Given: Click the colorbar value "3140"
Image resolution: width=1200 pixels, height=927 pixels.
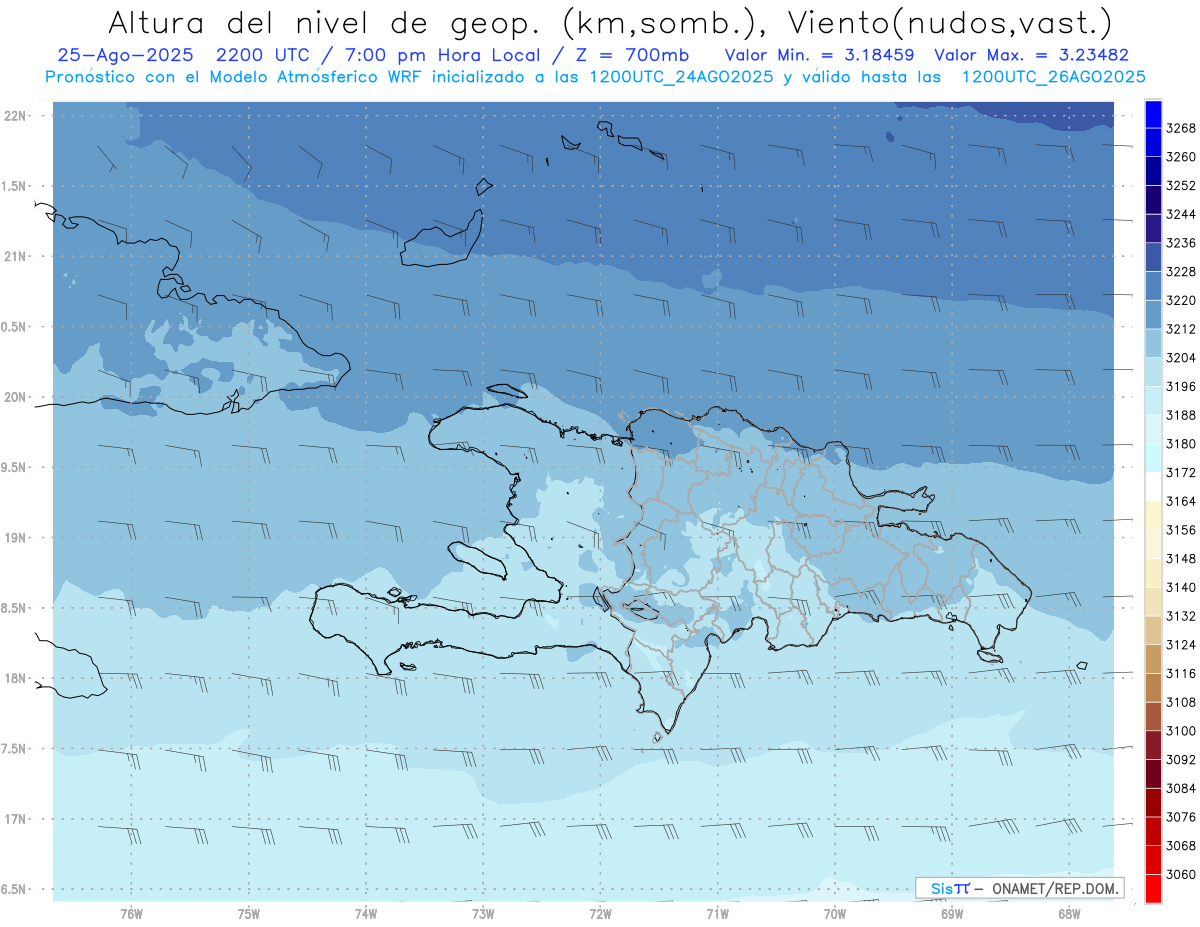Looking at the screenshot, I should pos(1181,588).
